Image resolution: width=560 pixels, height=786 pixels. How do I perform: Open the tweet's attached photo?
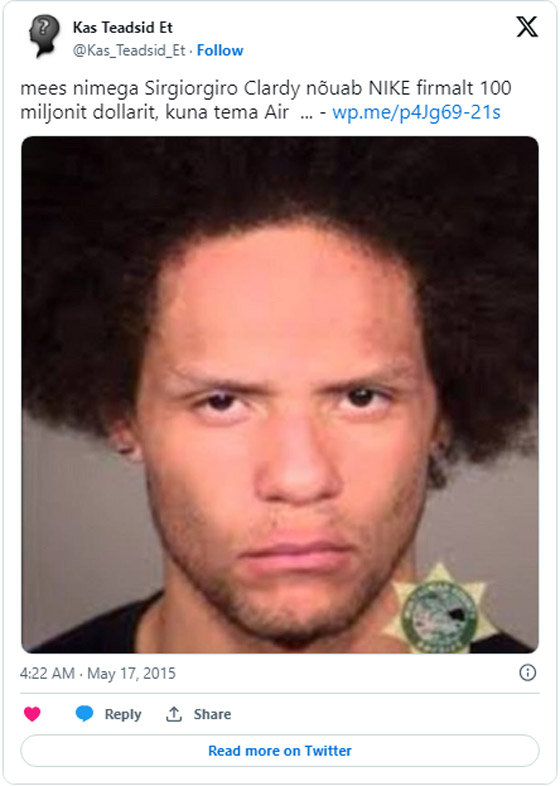coord(280,395)
